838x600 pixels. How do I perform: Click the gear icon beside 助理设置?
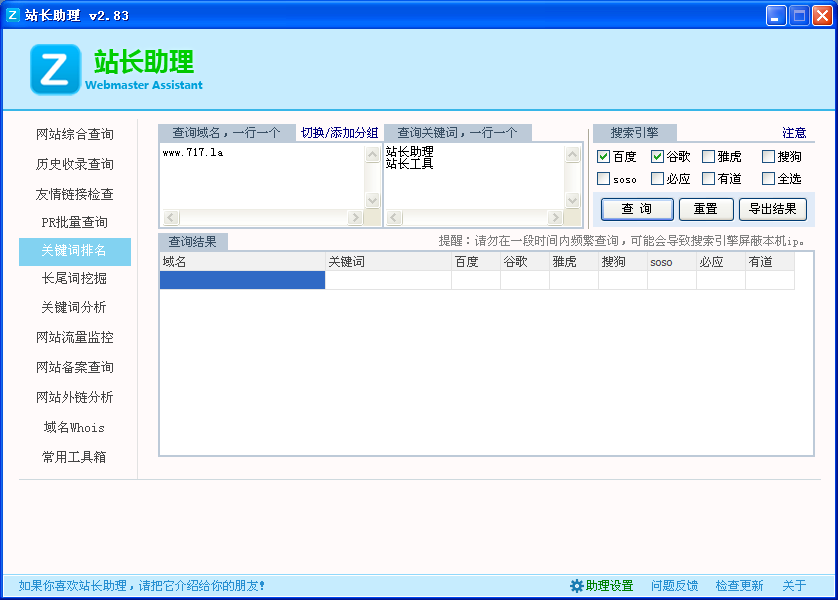576,586
